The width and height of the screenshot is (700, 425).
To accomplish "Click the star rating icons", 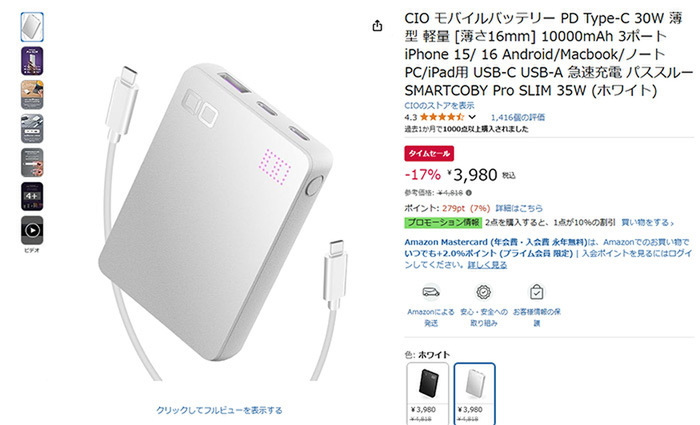I will [442, 117].
